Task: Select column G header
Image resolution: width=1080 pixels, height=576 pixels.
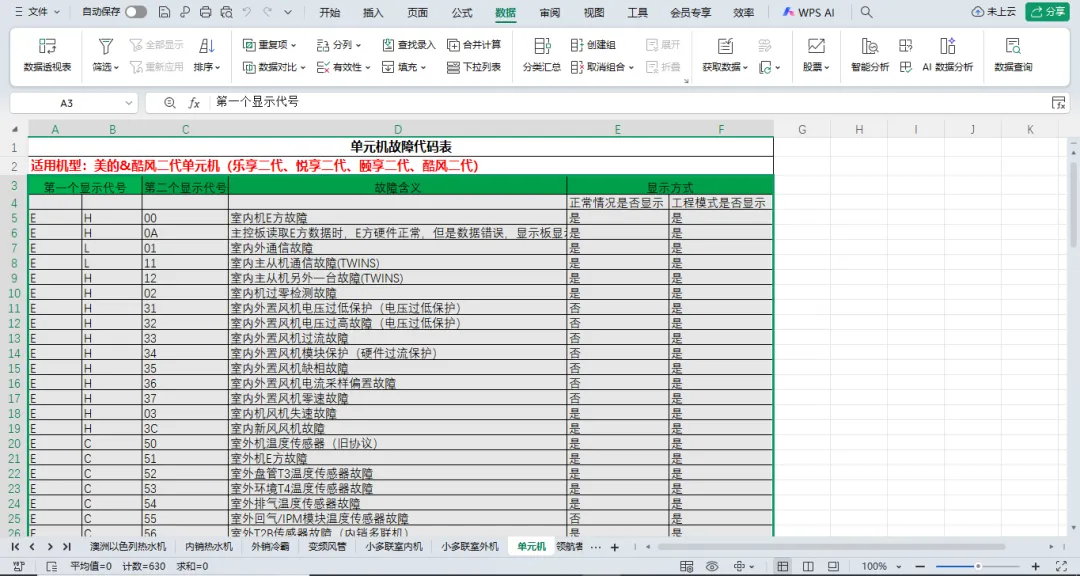Action: click(802, 129)
